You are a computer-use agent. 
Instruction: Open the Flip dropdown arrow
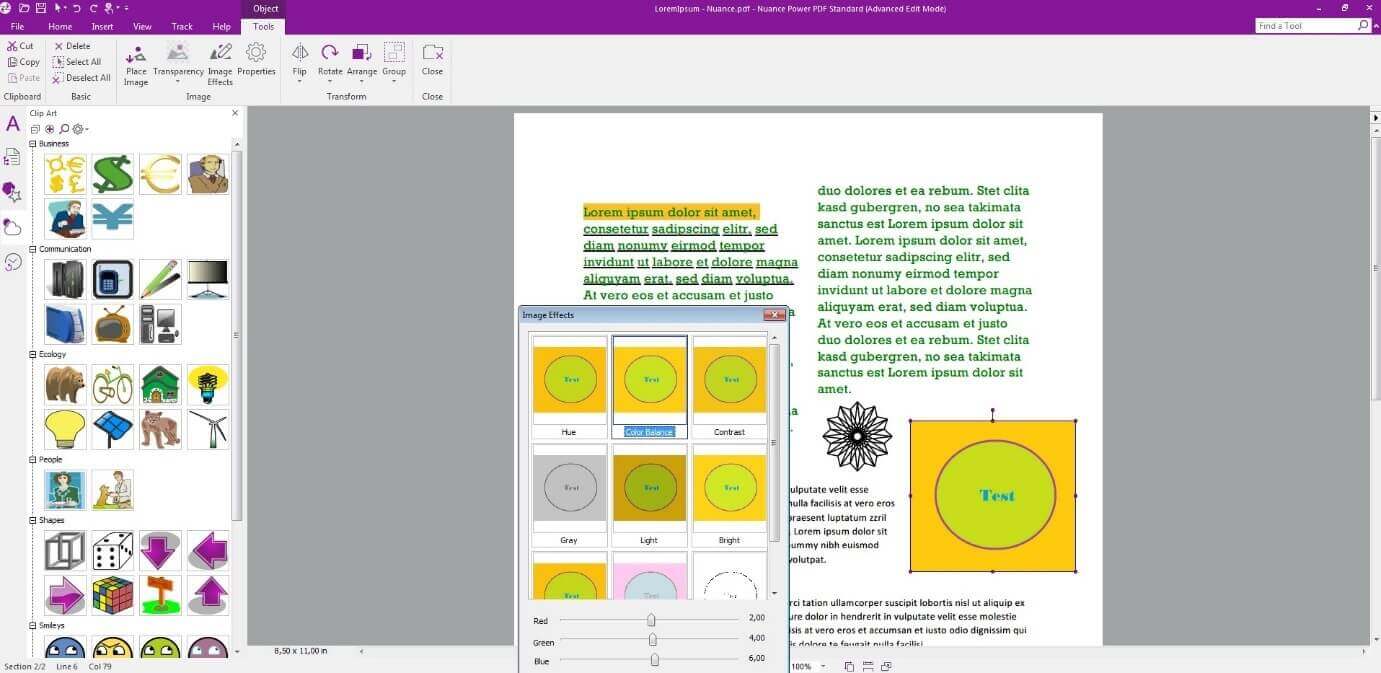pos(299,78)
